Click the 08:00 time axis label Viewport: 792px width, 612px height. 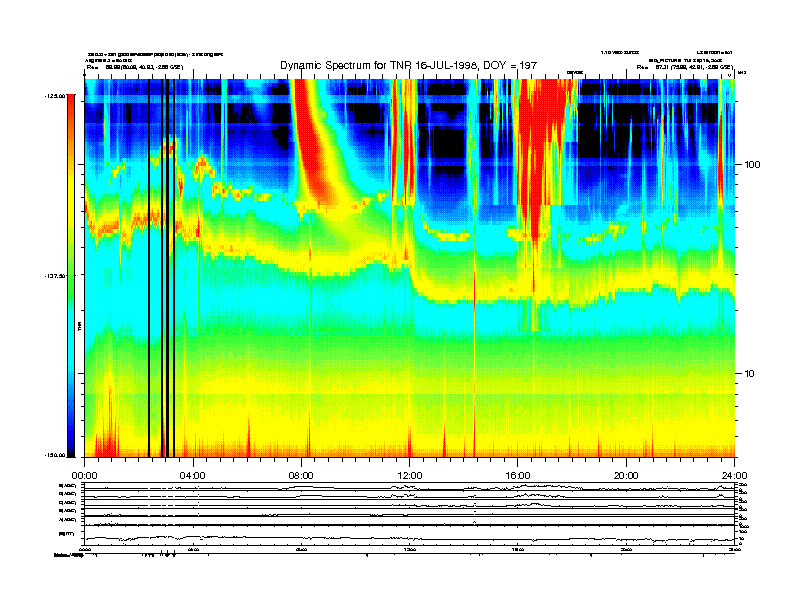[x=301, y=476]
